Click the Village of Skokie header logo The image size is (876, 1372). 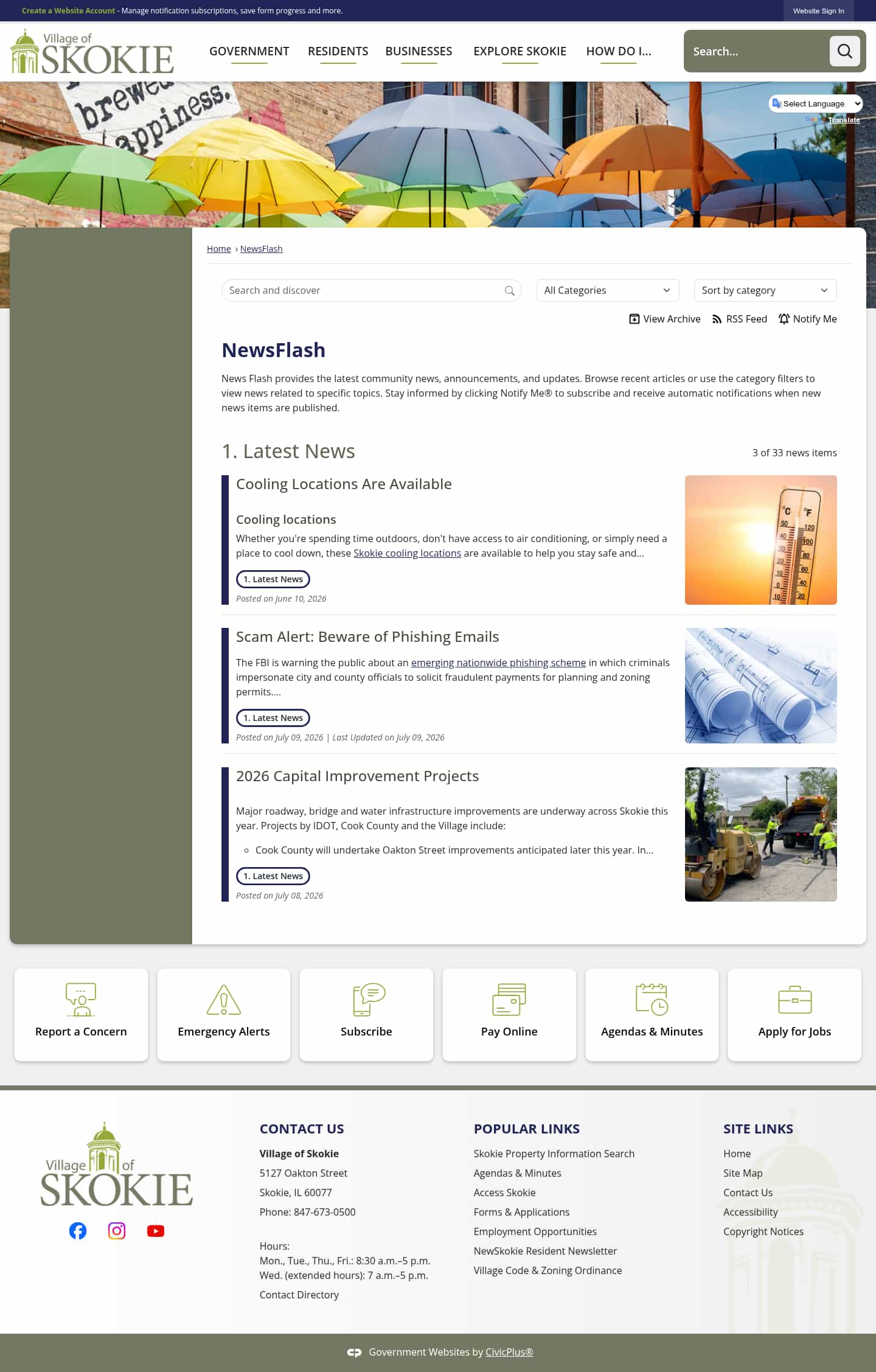(x=92, y=51)
